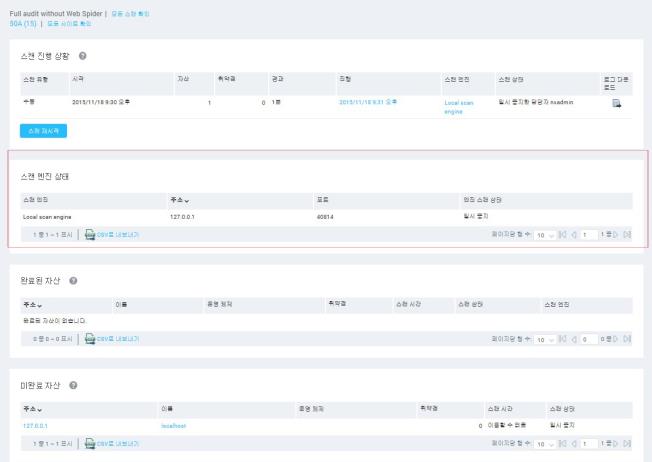Open the localhost asset name link
The width and height of the screenshot is (652, 462).
[173, 425]
